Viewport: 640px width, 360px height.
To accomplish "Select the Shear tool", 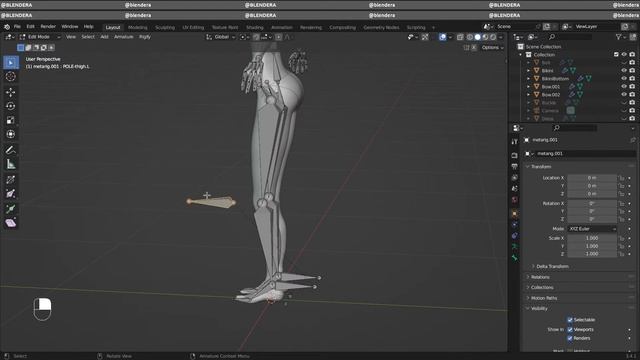I will point(11,223).
